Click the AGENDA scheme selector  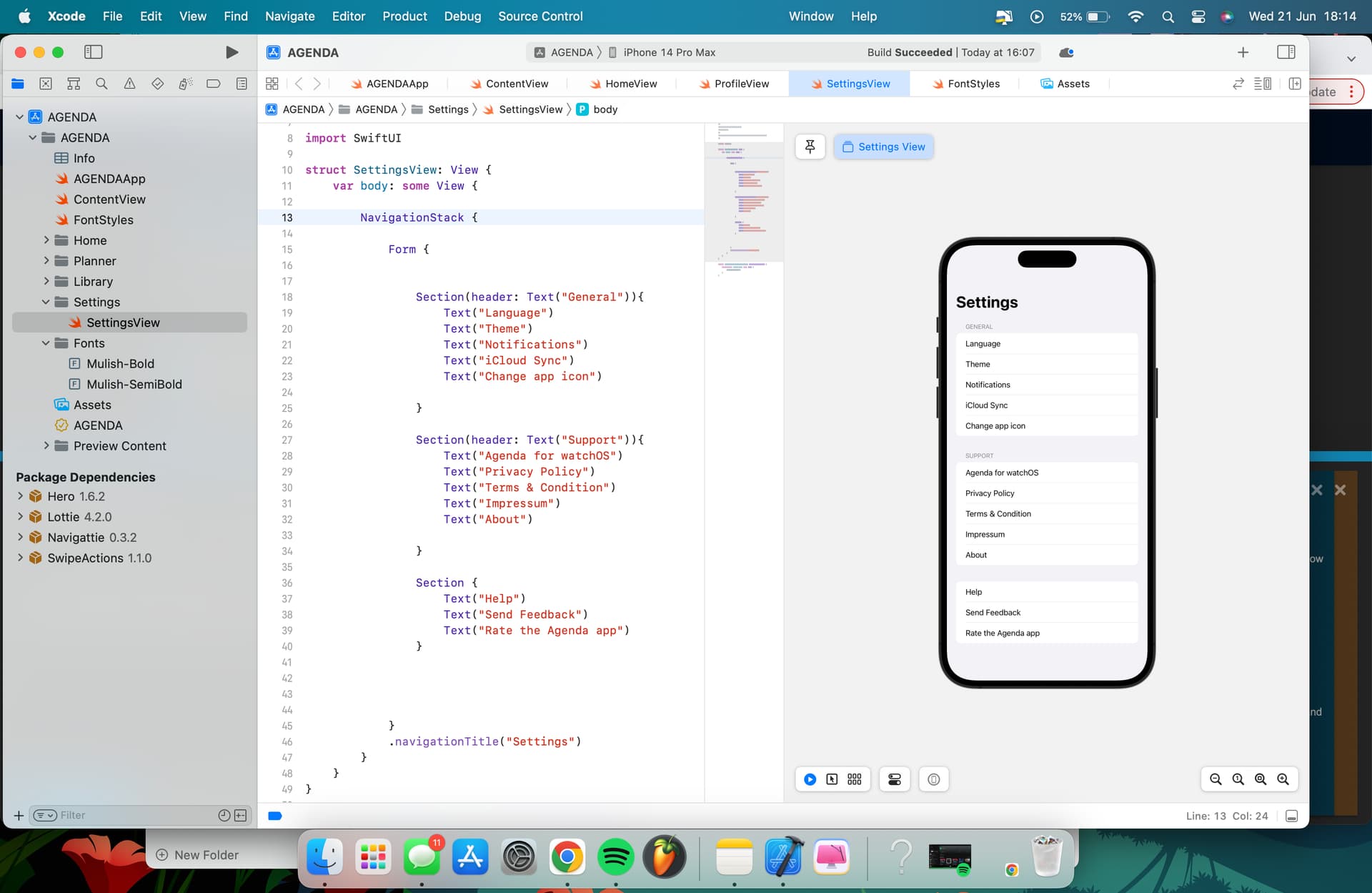(x=564, y=52)
